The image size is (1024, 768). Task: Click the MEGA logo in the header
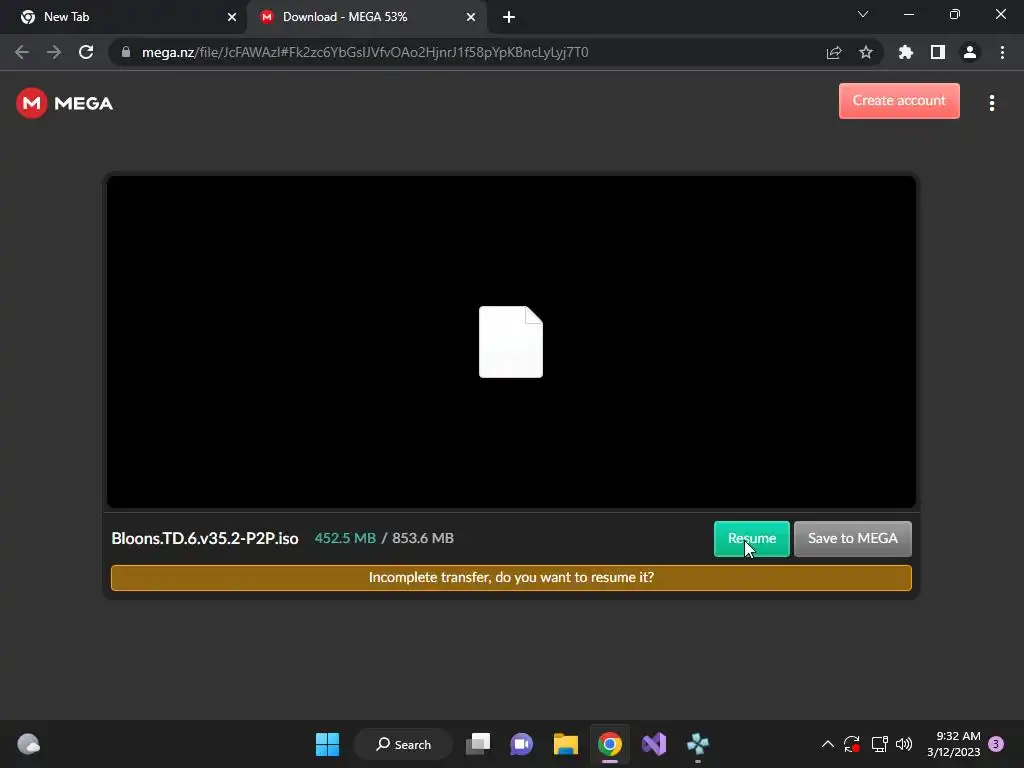point(65,103)
